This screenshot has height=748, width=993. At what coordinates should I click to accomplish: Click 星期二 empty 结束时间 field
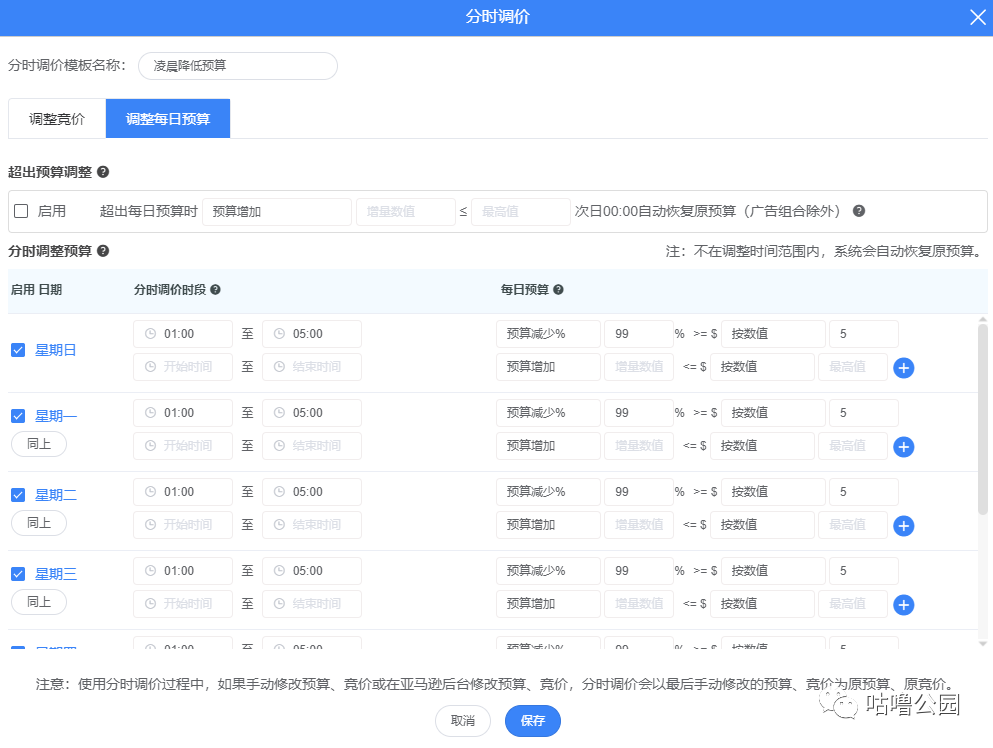point(312,525)
